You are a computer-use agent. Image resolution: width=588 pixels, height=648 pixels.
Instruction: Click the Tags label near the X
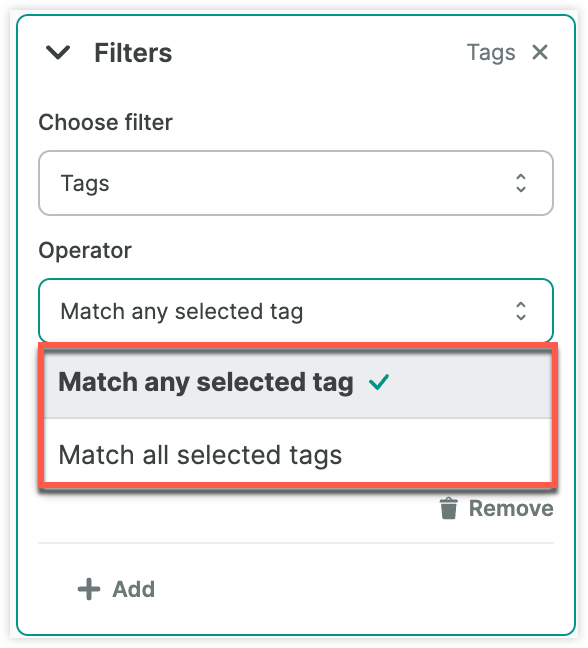491,53
